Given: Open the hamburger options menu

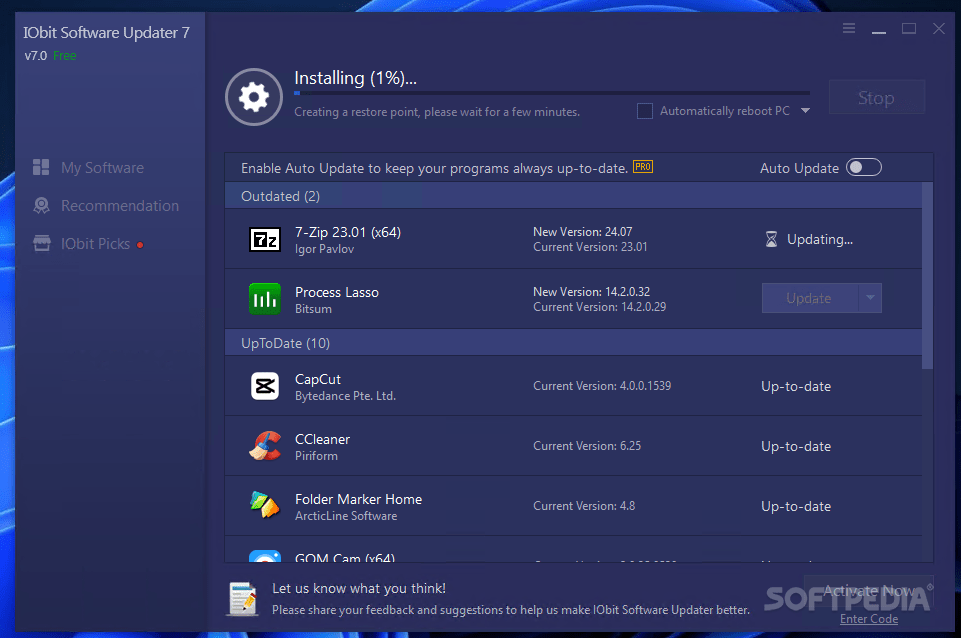Looking at the screenshot, I should coord(849,28).
